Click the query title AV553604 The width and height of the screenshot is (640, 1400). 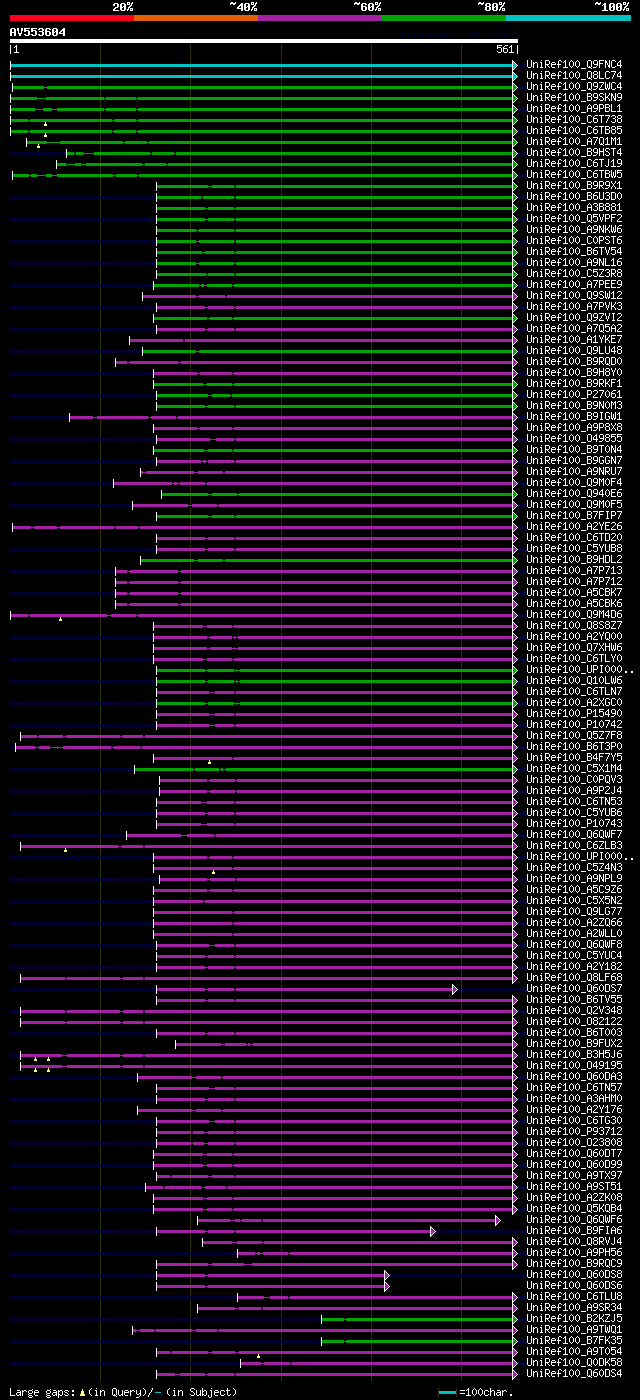(38, 32)
